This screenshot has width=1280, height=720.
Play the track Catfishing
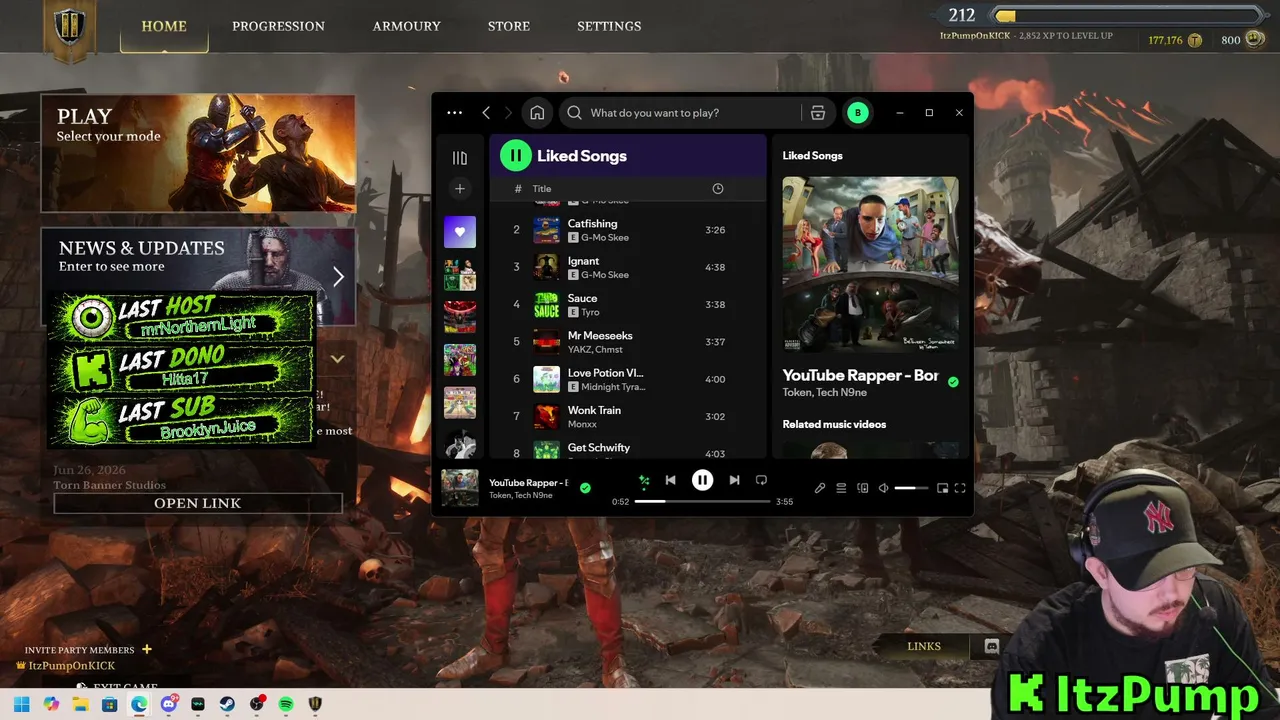coord(628,230)
